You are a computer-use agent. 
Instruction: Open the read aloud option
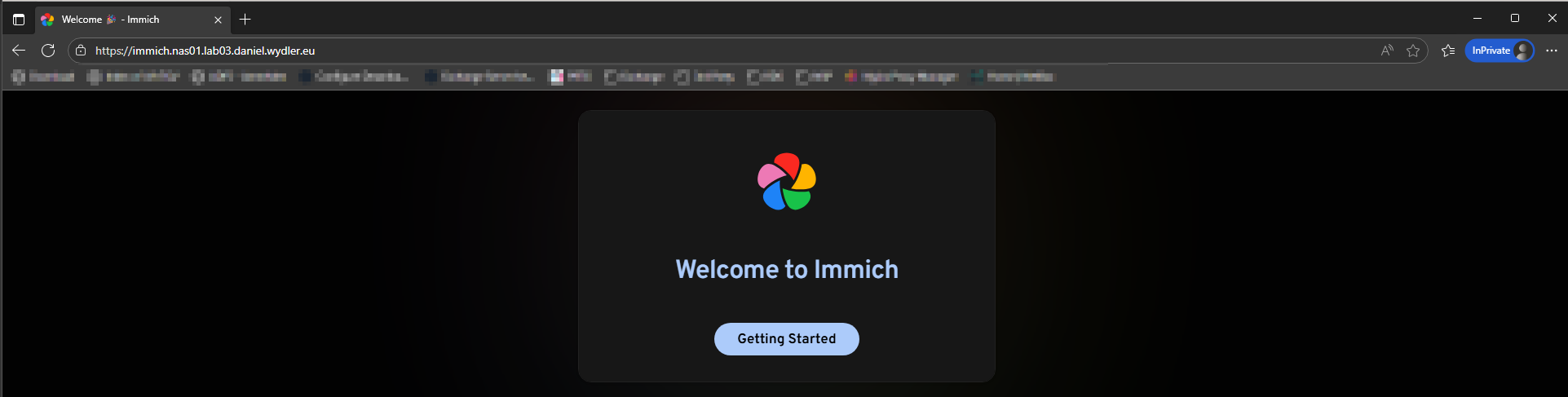pos(1386,51)
